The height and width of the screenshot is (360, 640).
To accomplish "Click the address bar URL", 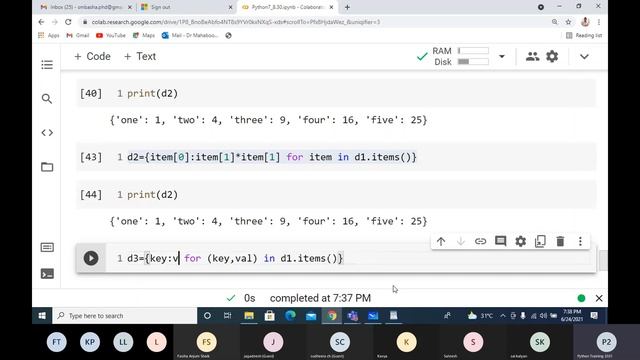I will point(236,22).
